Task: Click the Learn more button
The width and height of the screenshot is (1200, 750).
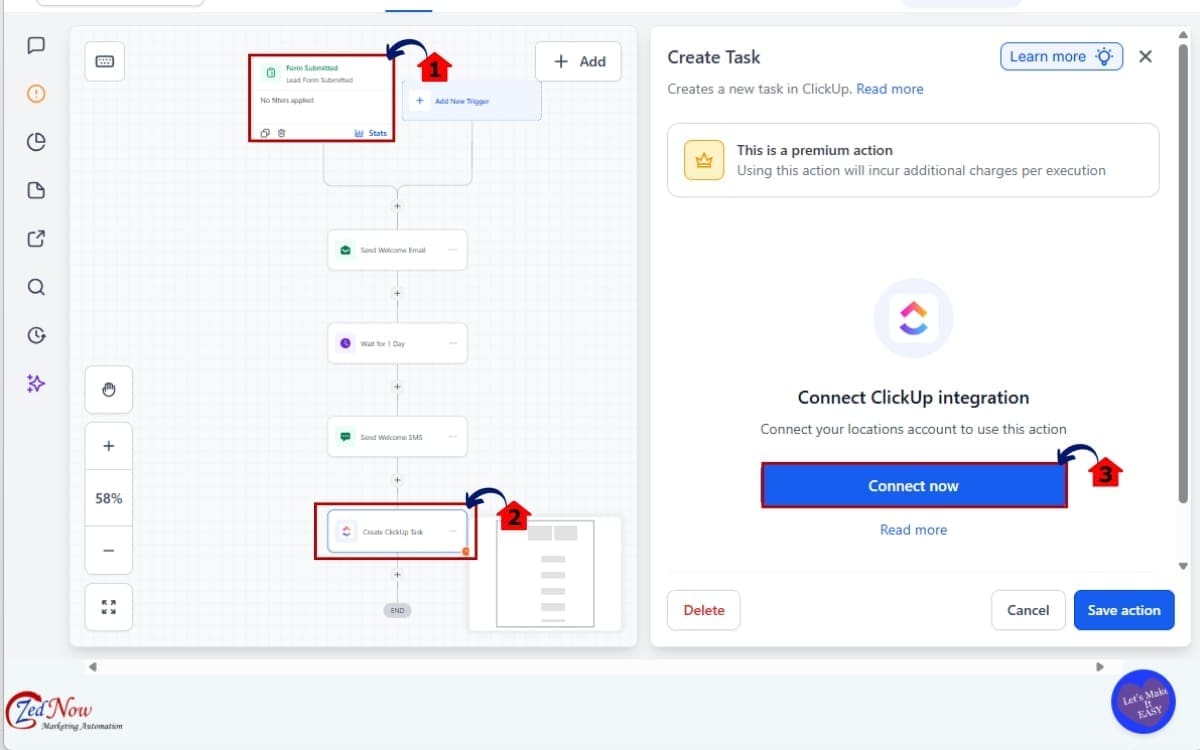Action: coord(1061,57)
